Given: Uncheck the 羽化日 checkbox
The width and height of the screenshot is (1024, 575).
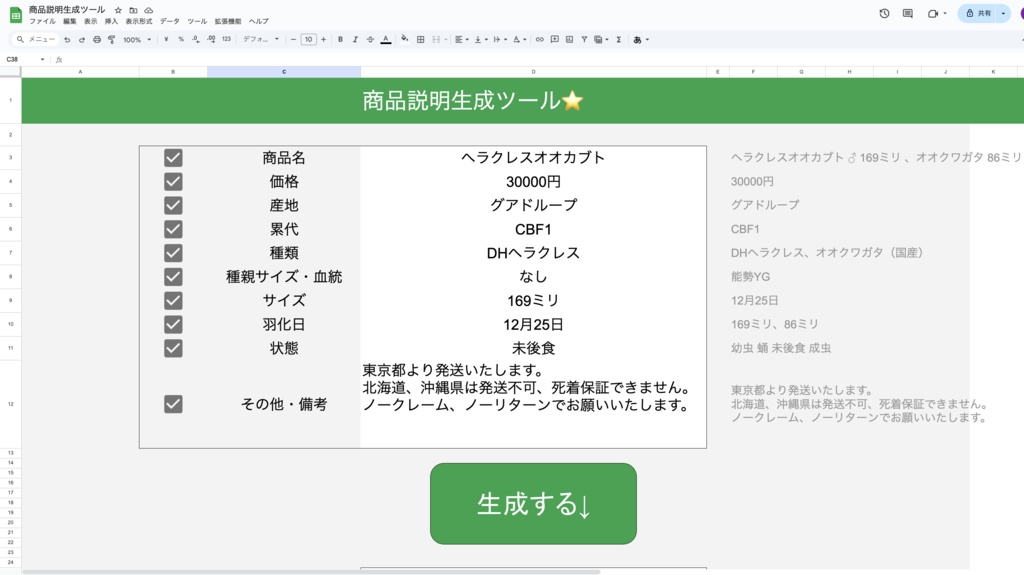Looking at the screenshot, I should coord(173,324).
